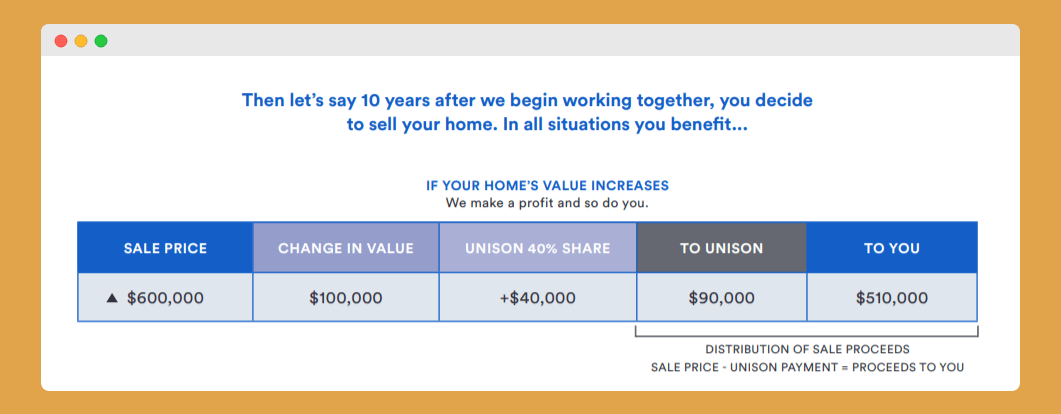This screenshot has width=1061, height=414.
Task: Select the TO YOU column header
Action: click(892, 248)
